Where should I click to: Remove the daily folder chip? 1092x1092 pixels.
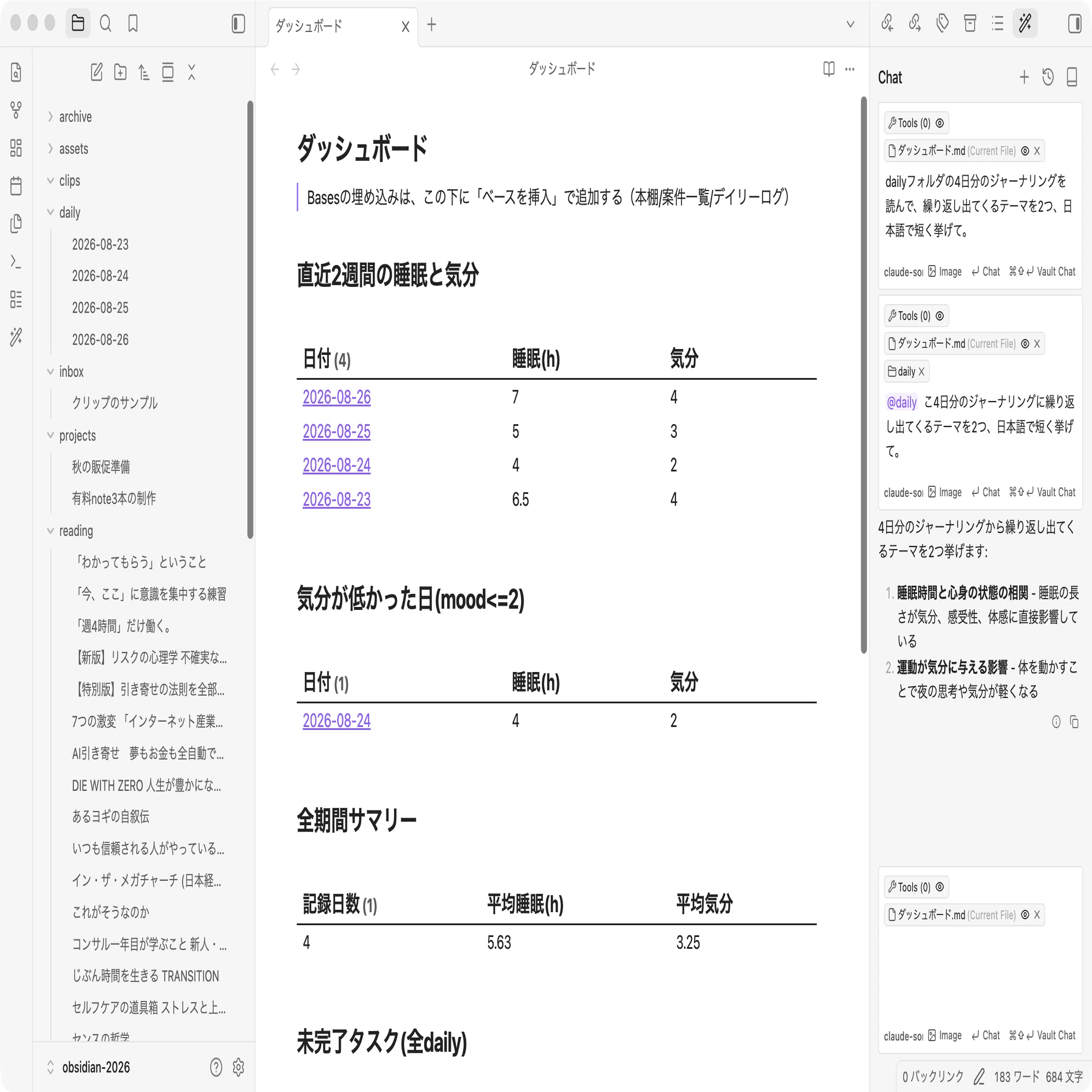tap(921, 371)
